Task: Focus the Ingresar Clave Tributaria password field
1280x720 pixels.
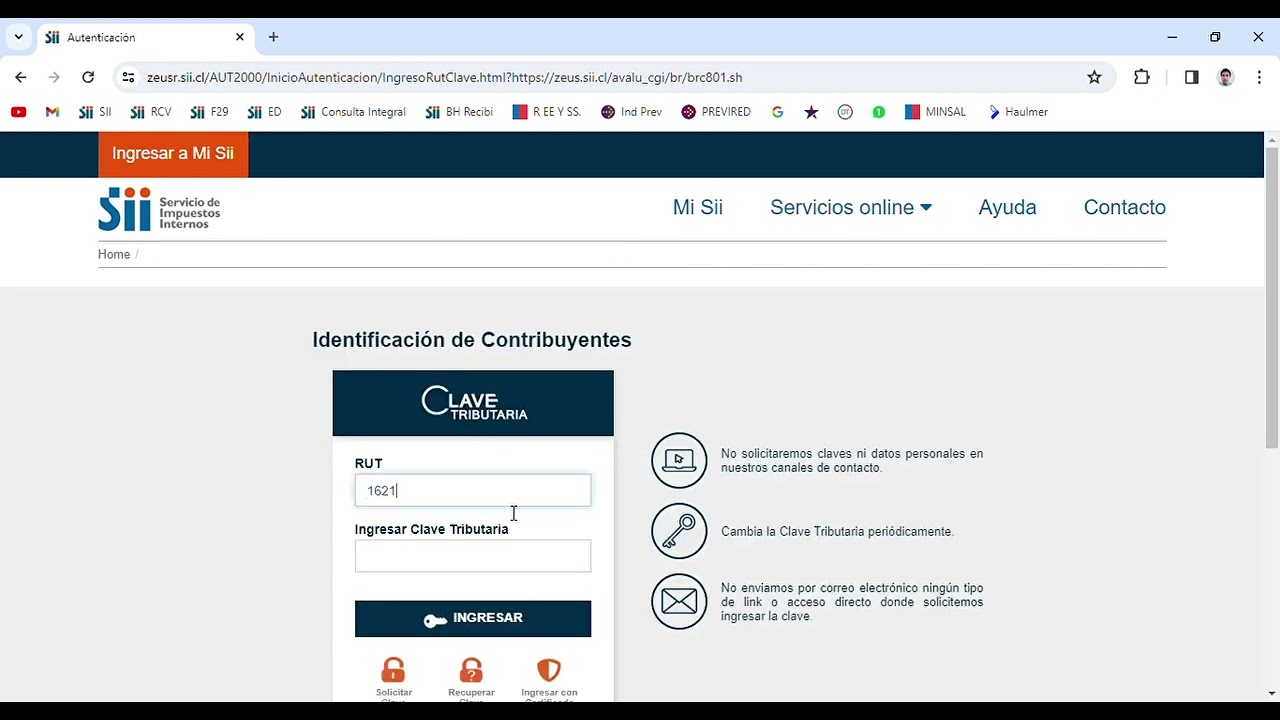Action: click(x=472, y=556)
